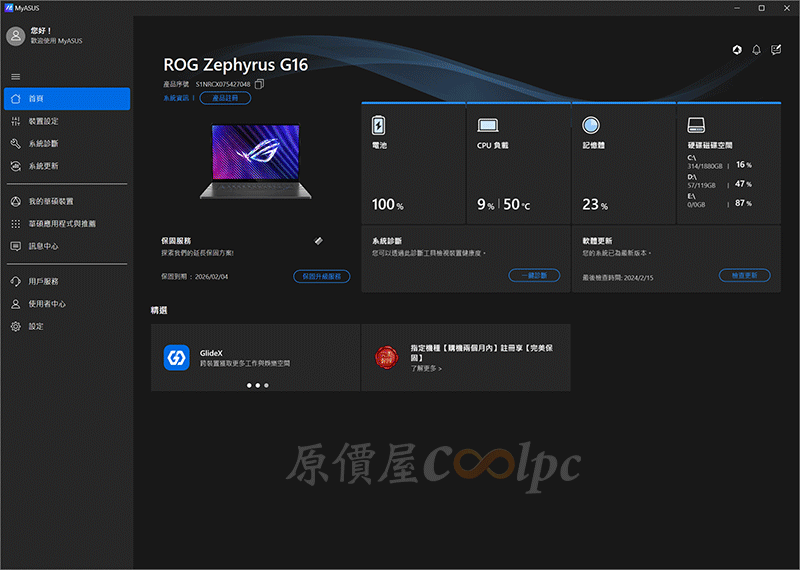Click the warranty tag icon in 保固服務
The image size is (800, 570).
(x=318, y=240)
